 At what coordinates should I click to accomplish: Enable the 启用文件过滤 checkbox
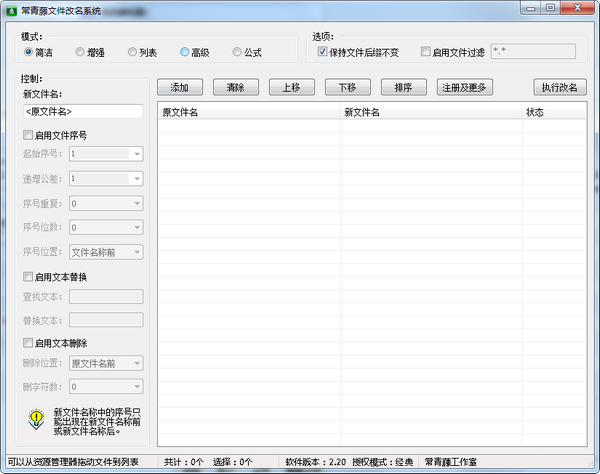(x=426, y=52)
